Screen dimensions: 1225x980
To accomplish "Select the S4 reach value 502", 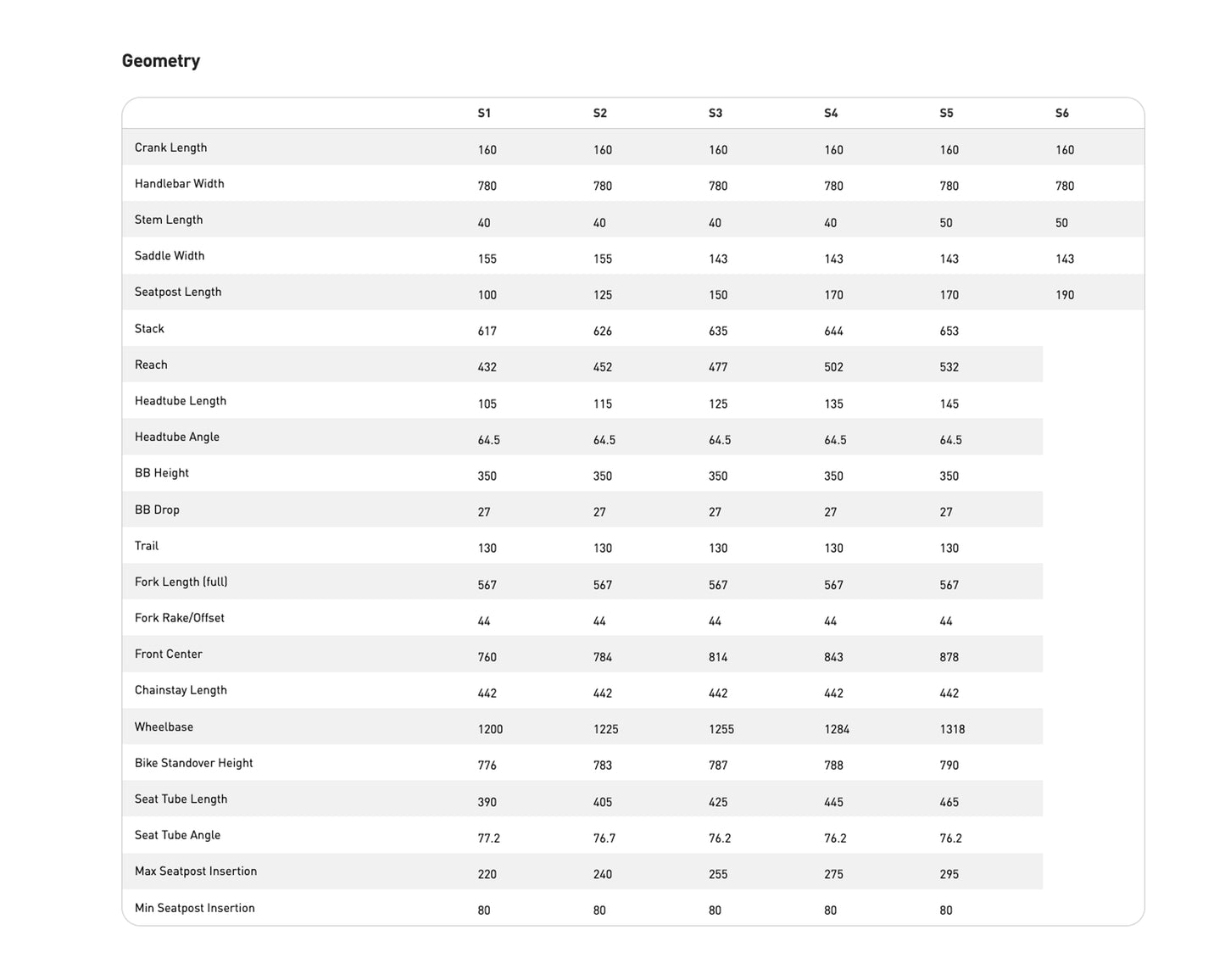I will tap(833, 367).
